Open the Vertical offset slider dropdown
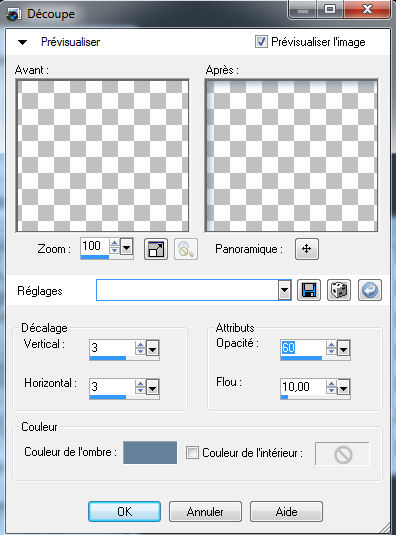Screen dimensions: 396x535 click(152, 349)
